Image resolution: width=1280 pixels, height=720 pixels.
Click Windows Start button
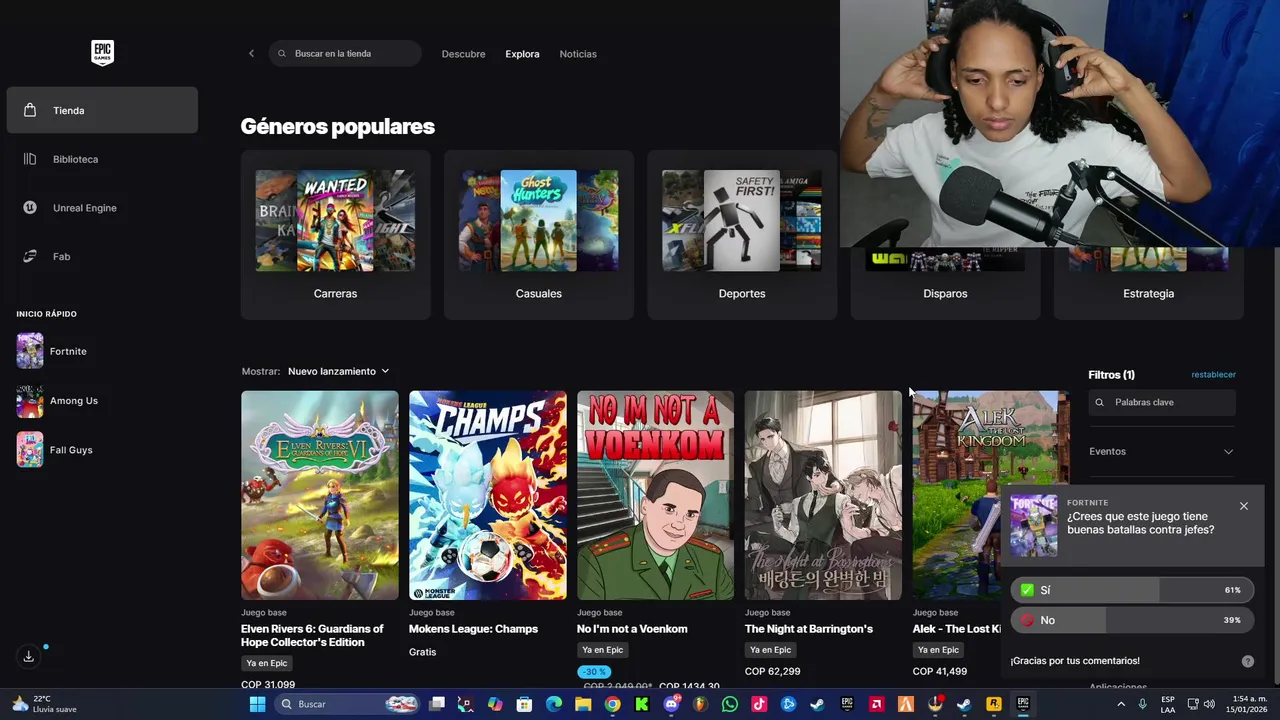pyautogui.click(x=257, y=704)
